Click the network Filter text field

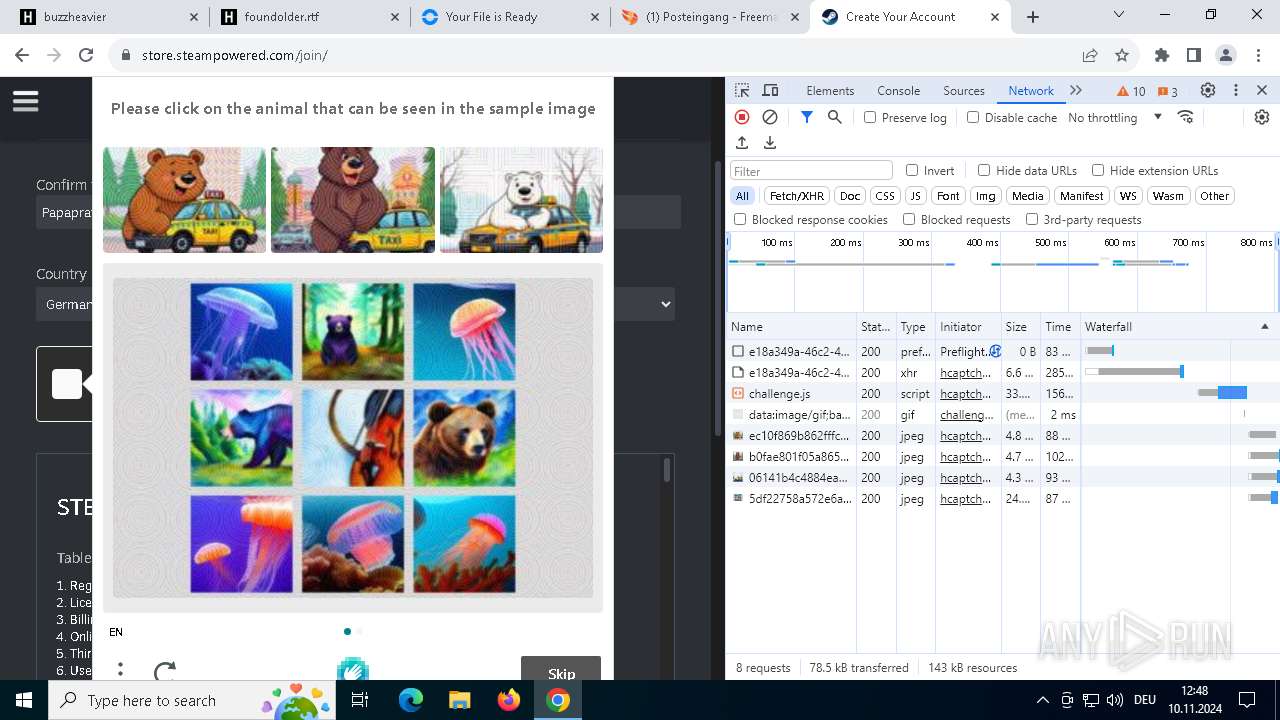(x=812, y=171)
